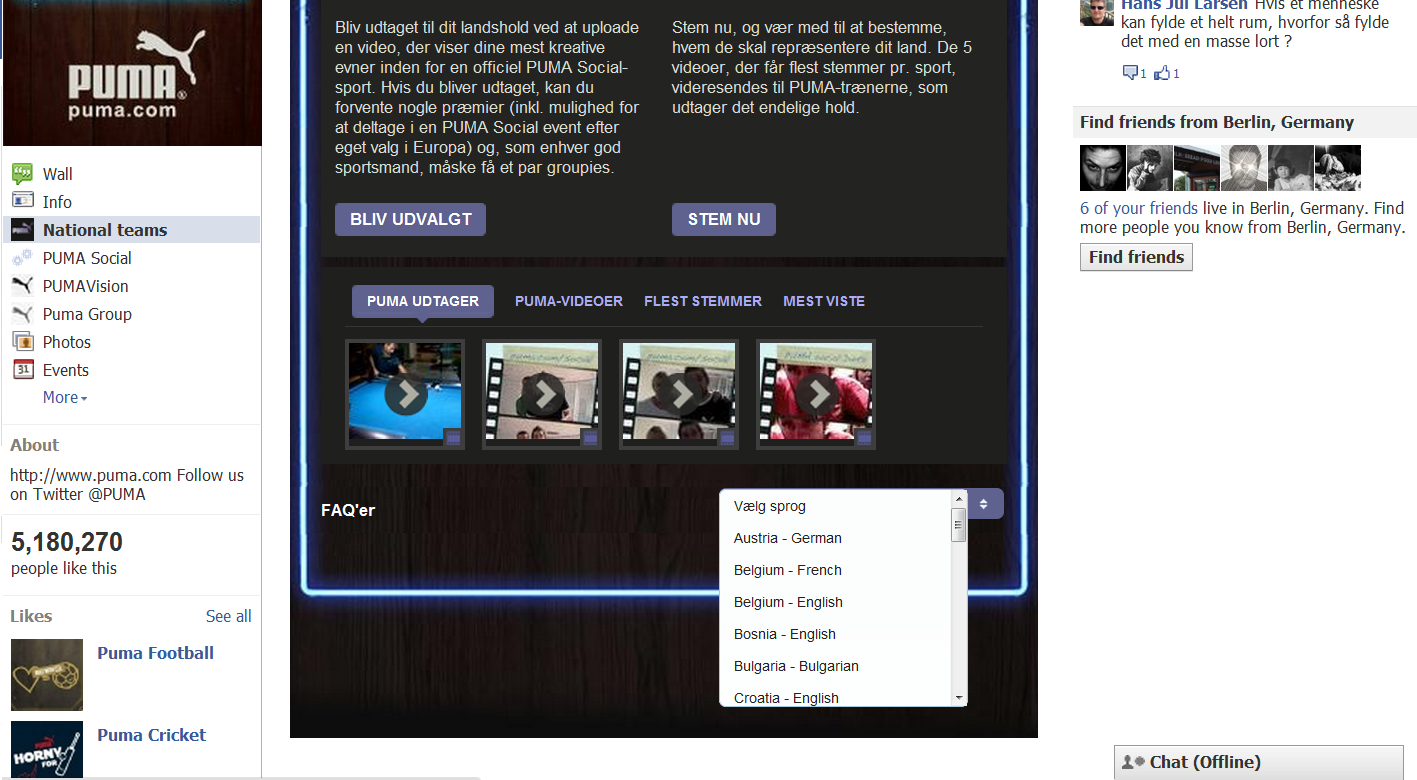Play the blue pool table video thumbnail

click(x=406, y=394)
